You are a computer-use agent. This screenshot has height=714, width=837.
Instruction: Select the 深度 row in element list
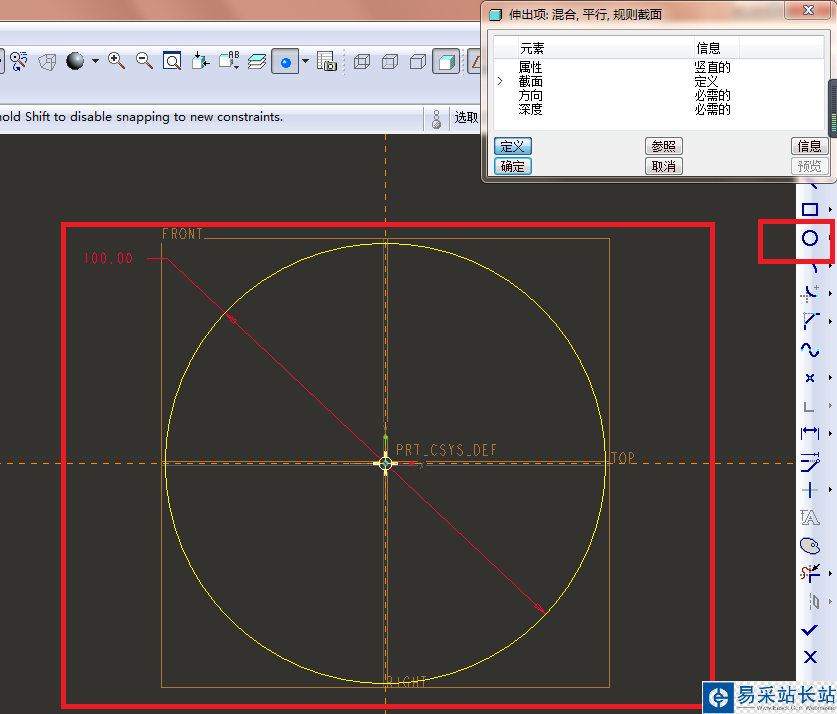[x=530, y=109]
